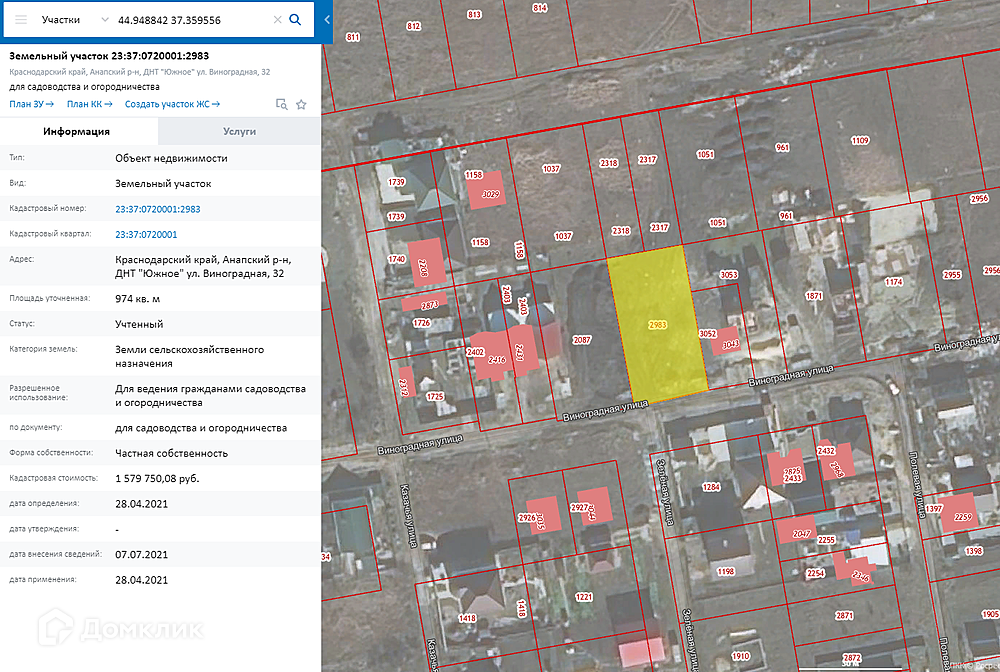Add parcel to favorites with star icon
The width and height of the screenshot is (1000, 672).
(x=301, y=104)
